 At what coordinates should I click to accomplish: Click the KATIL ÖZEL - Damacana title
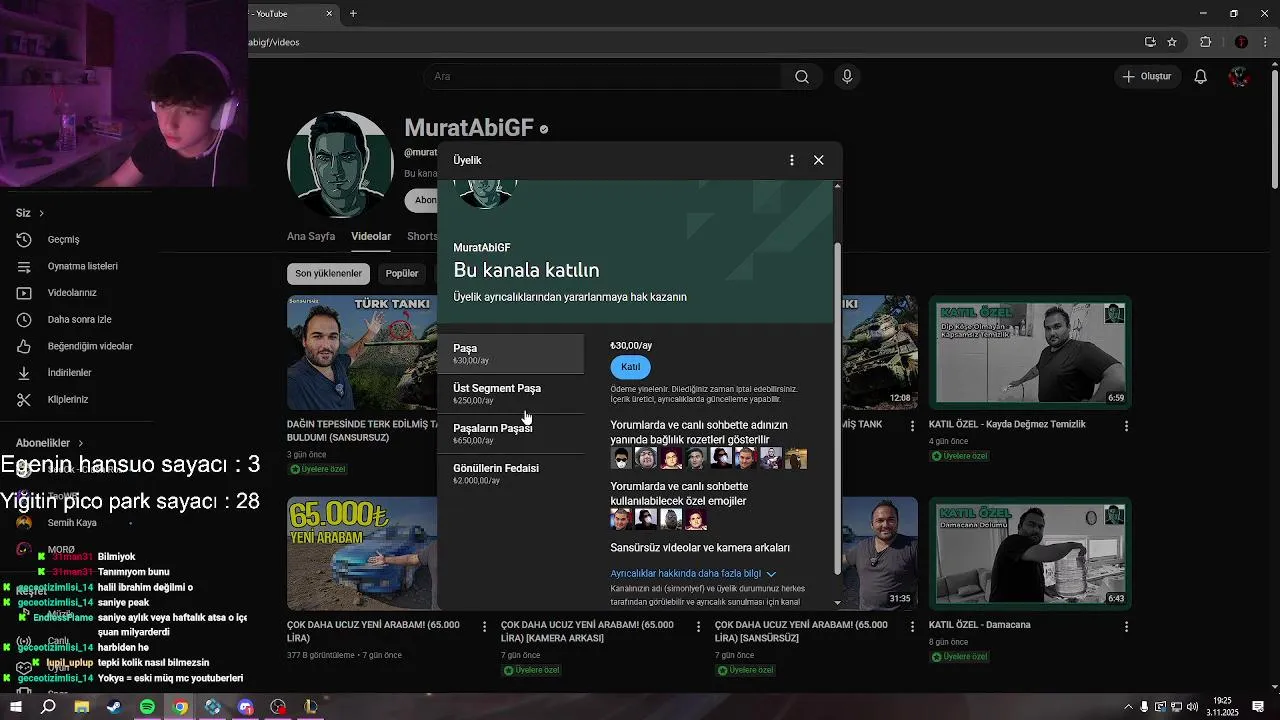tap(979, 625)
